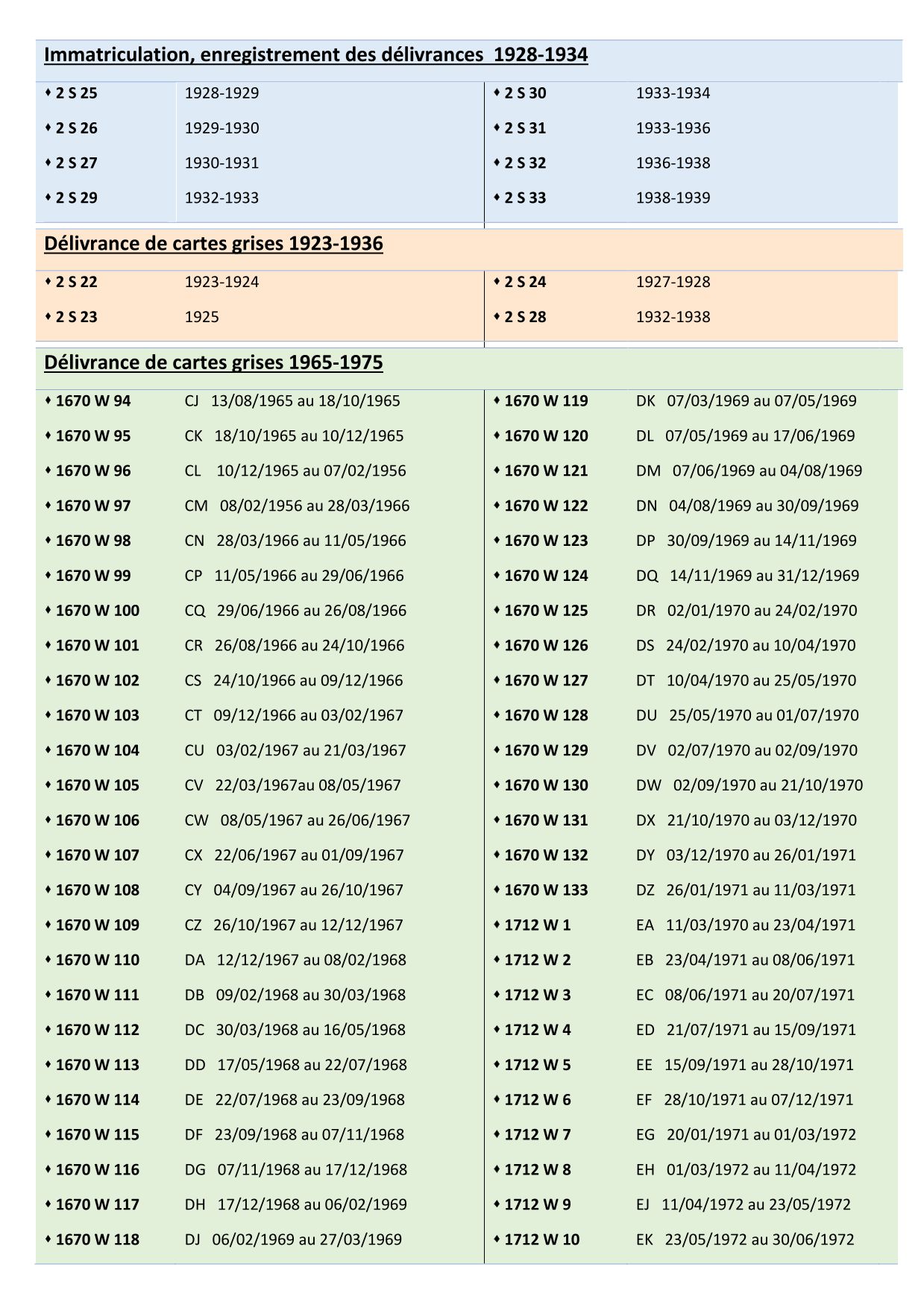The width and height of the screenshot is (924, 1308).
Task: Select the EG 20/01/1971 date range
Action: click(746, 1134)
